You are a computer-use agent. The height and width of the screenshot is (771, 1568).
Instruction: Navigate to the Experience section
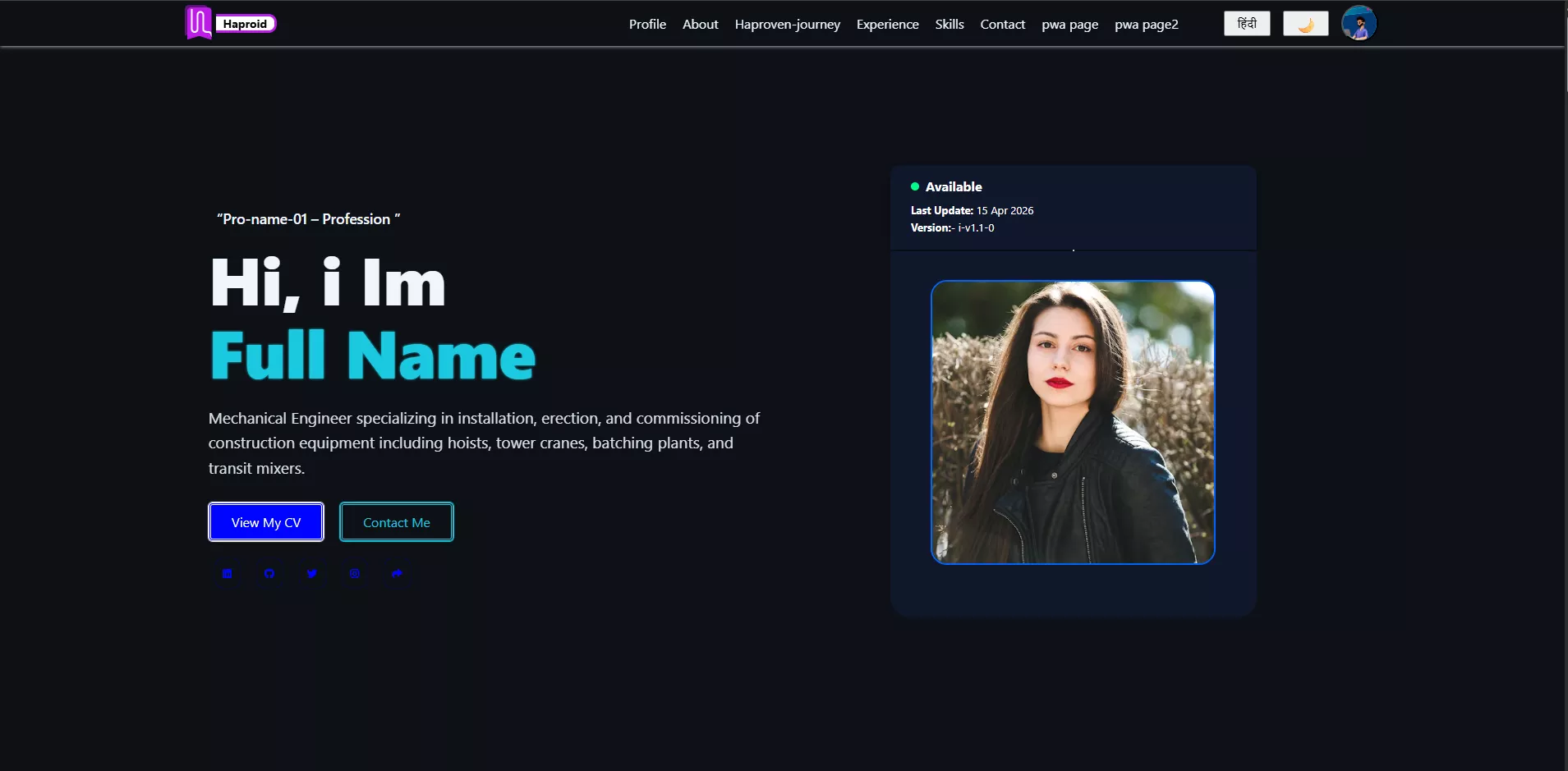[887, 25]
